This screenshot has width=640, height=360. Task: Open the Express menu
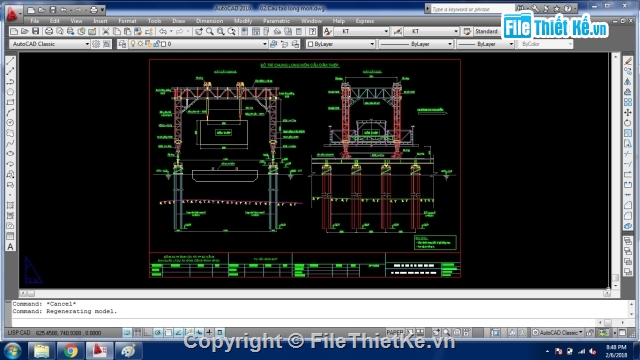click(x=364, y=21)
